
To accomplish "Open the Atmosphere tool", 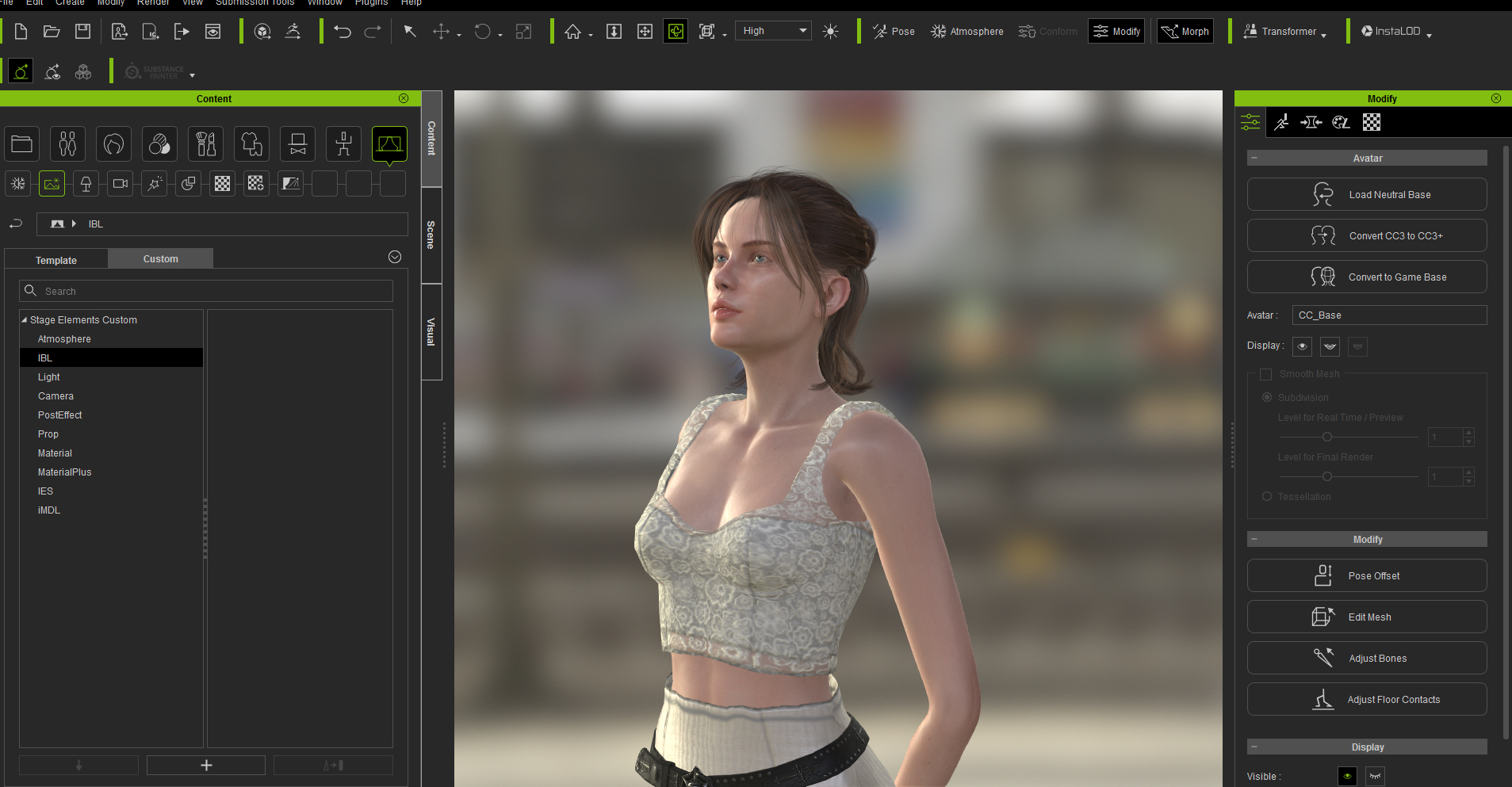I will (x=966, y=31).
